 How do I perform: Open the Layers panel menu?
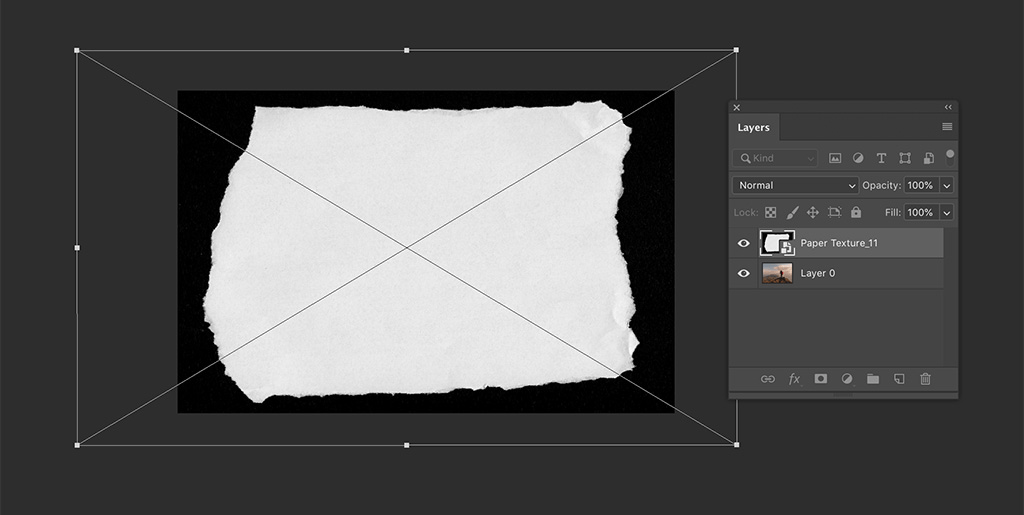947,127
